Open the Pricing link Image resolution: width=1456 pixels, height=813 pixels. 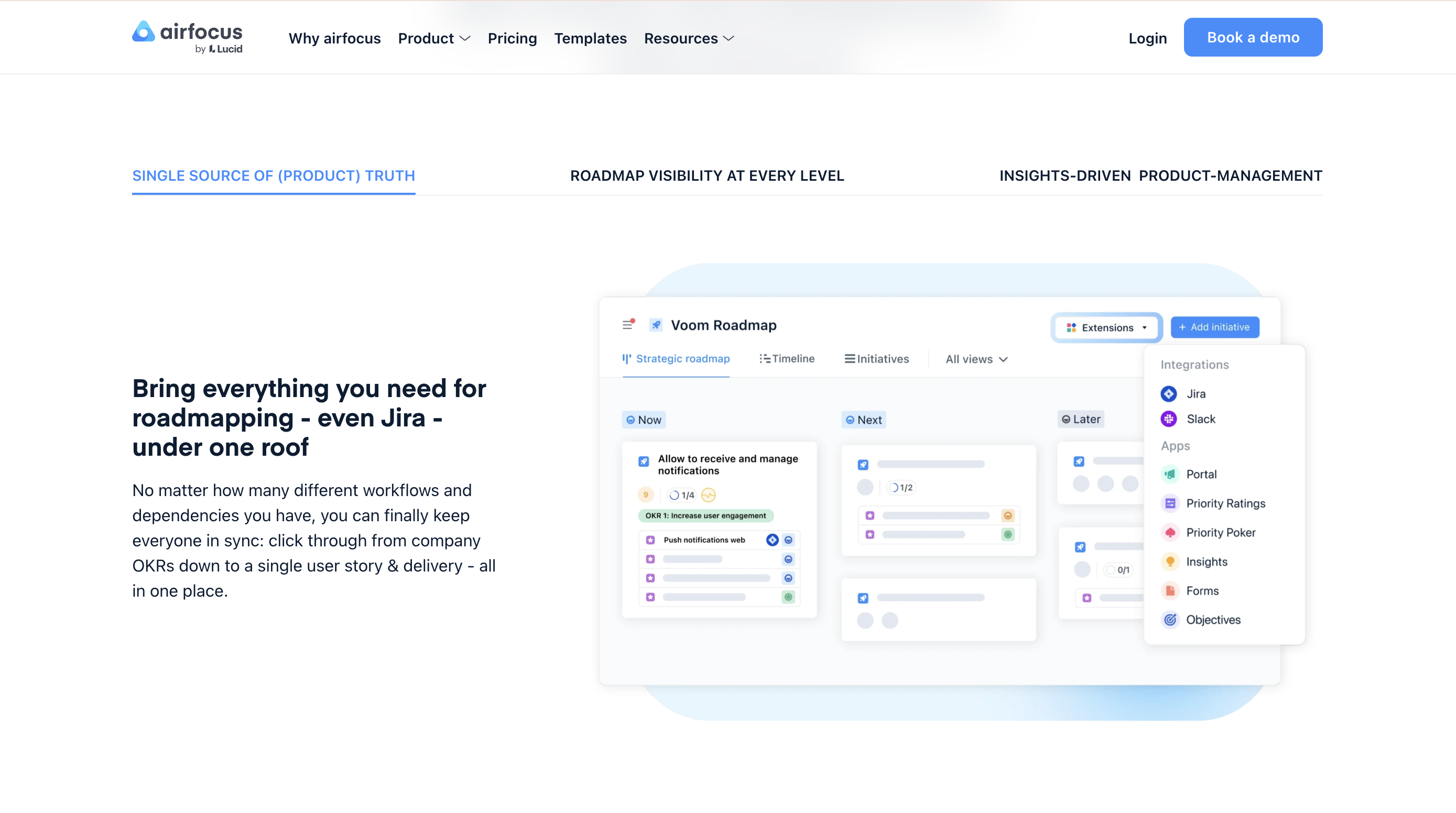pos(512,38)
